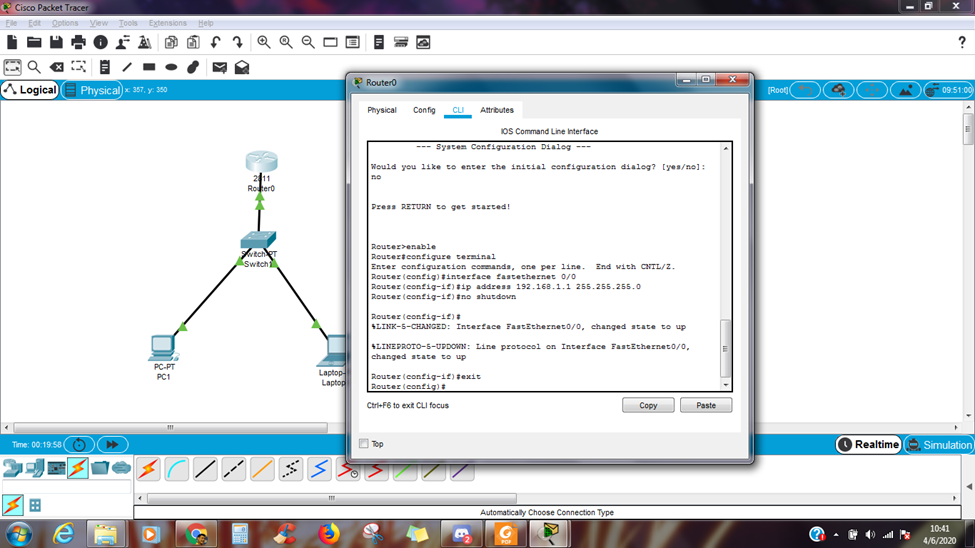The height and width of the screenshot is (548, 975).
Task: Pick the blue Coaxial zigzag cable
Action: 319,470
